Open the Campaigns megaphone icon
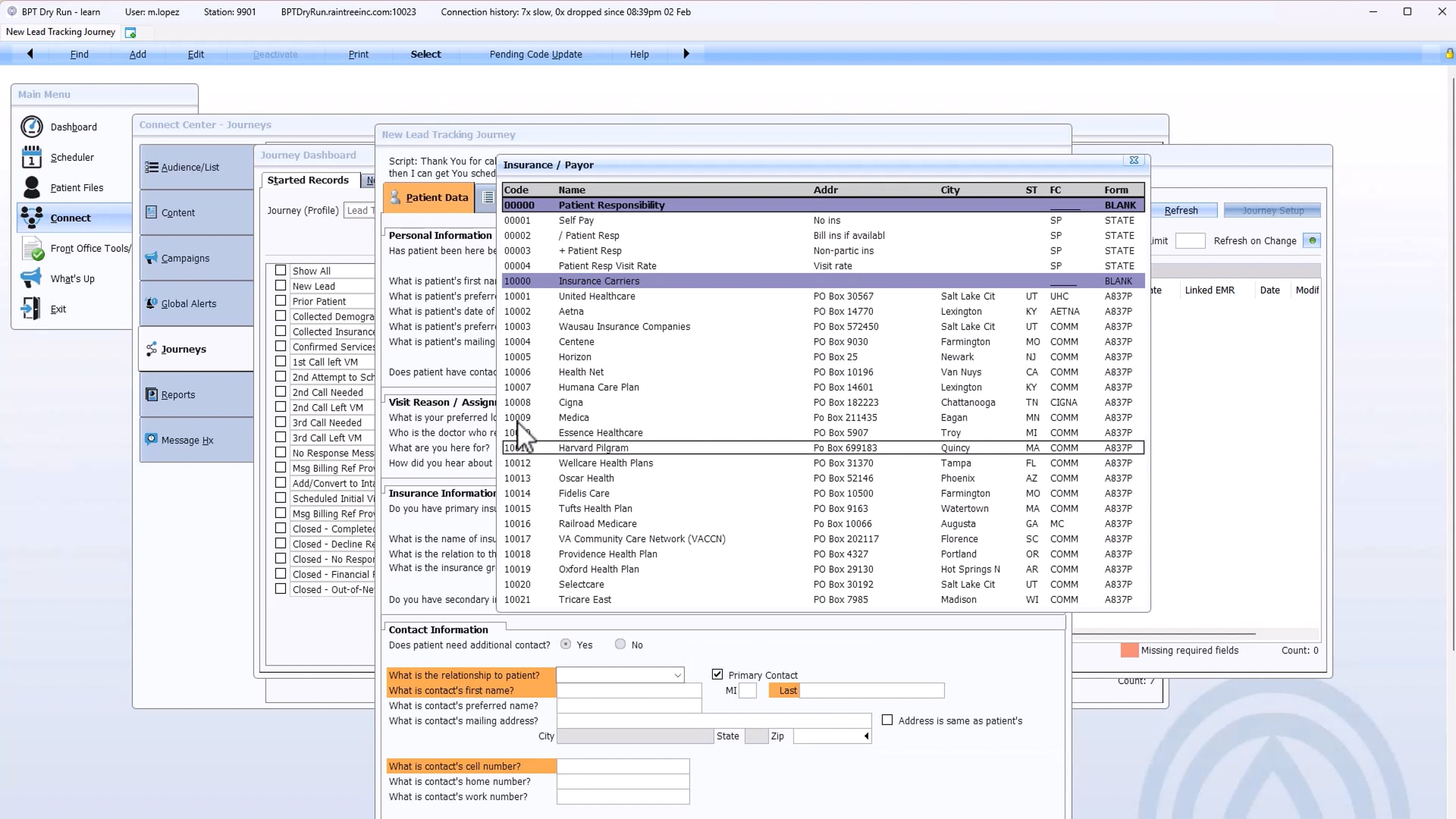 [x=152, y=258]
